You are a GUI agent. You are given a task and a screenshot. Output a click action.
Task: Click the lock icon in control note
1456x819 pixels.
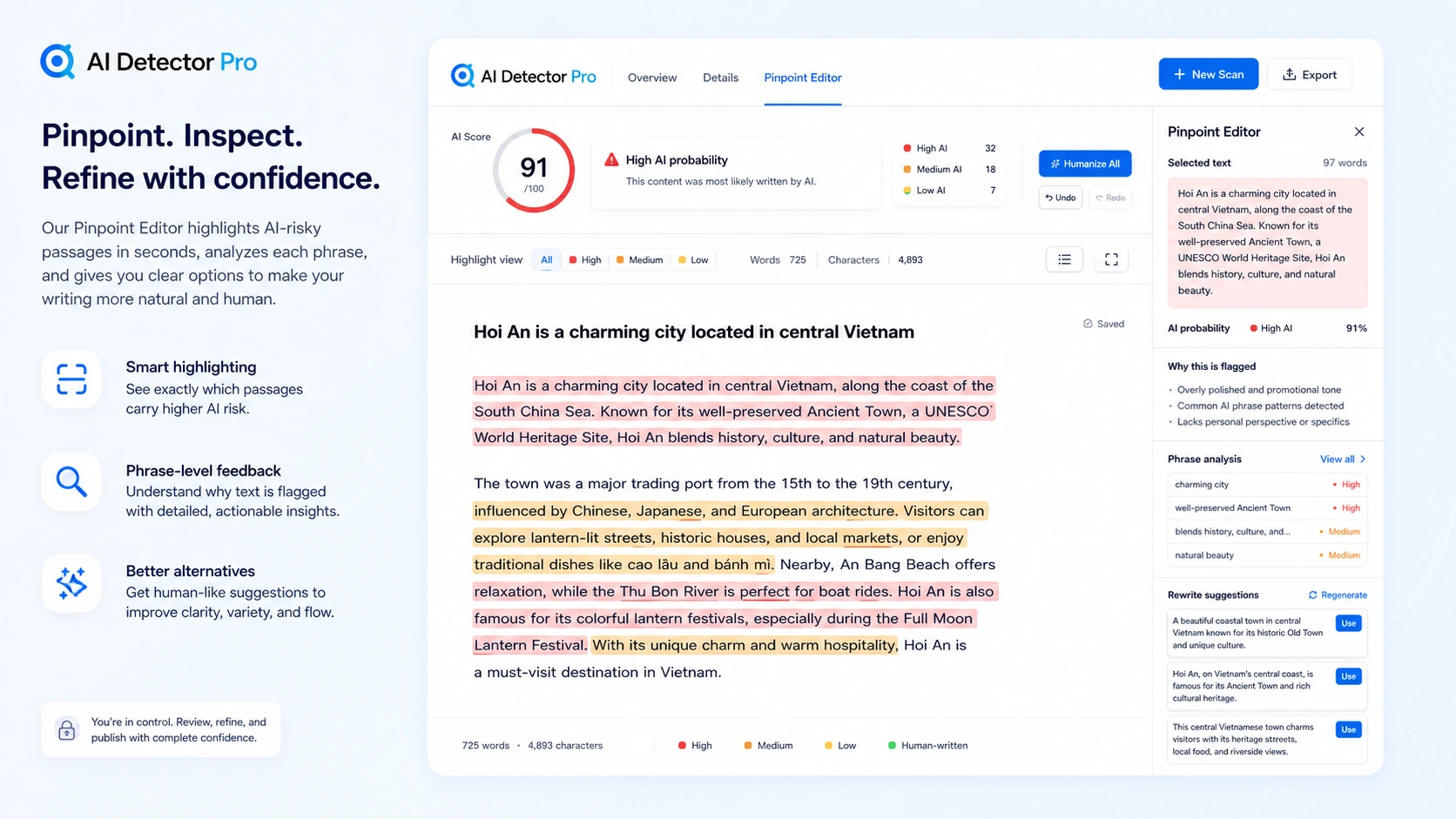point(67,729)
